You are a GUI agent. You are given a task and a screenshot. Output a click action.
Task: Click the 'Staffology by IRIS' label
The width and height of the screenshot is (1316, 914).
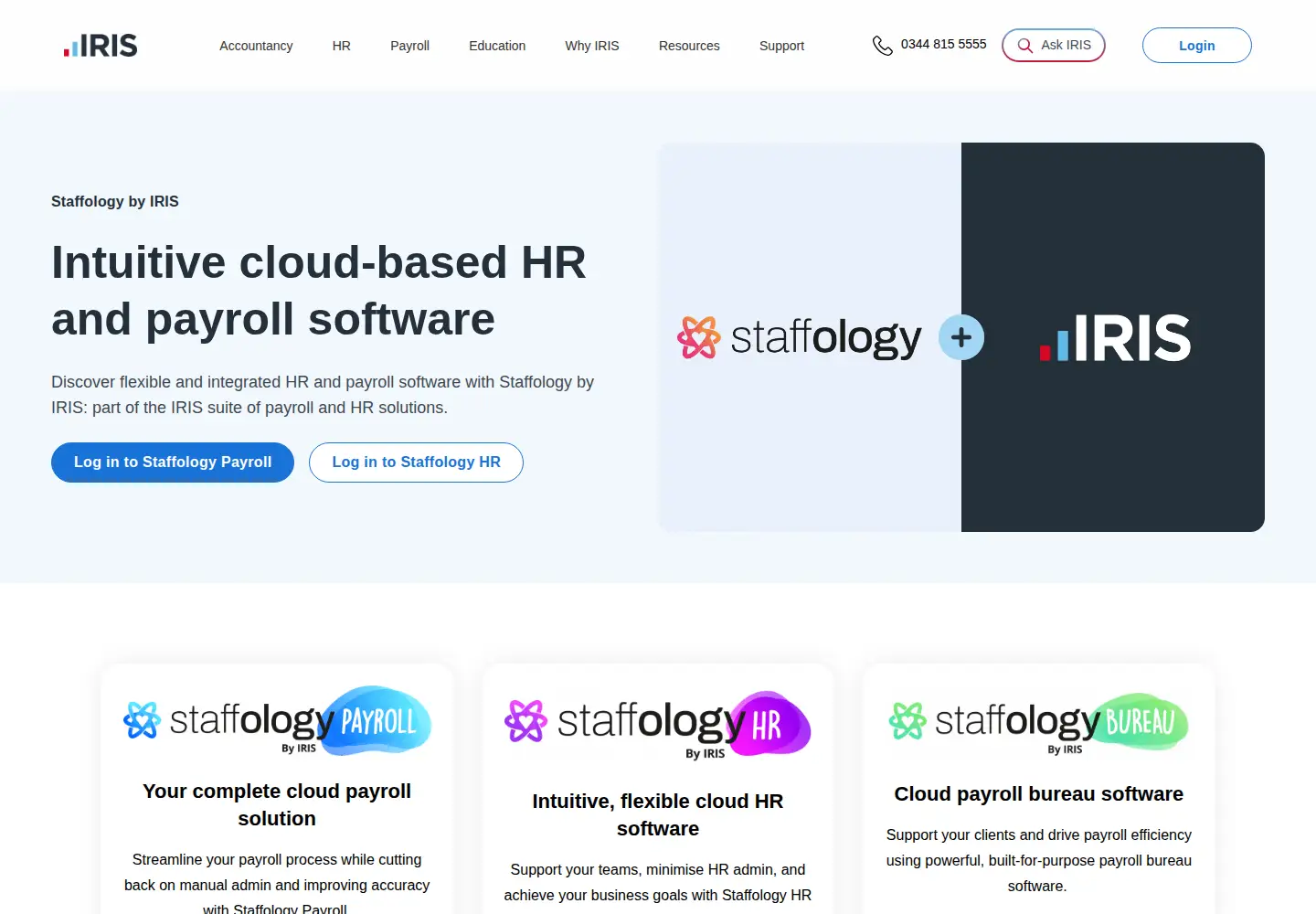coord(115,202)
